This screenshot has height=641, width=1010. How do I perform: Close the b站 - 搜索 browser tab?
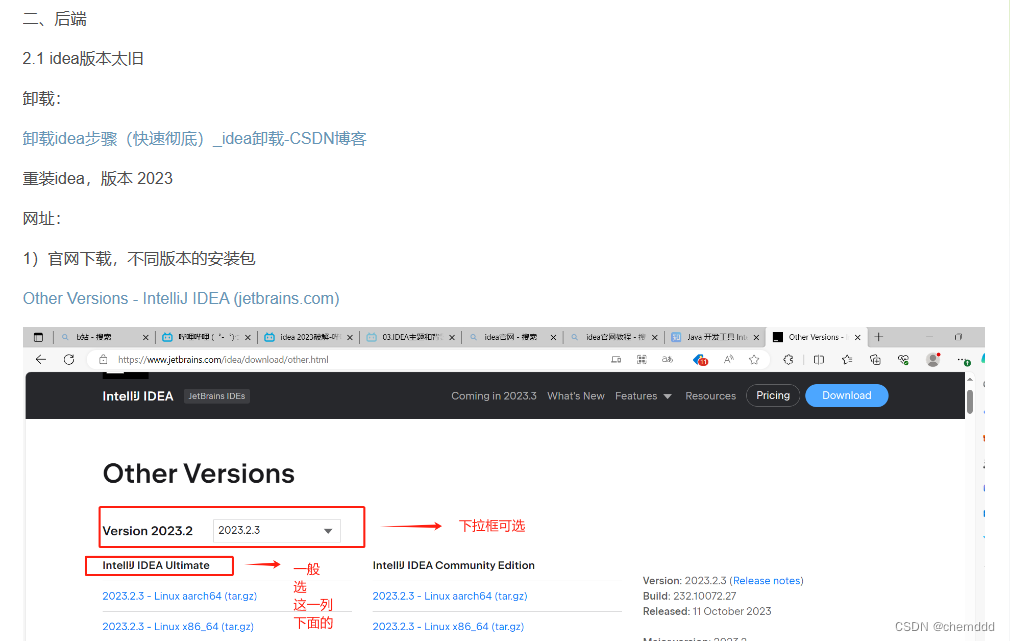click(x=145, y=337)
